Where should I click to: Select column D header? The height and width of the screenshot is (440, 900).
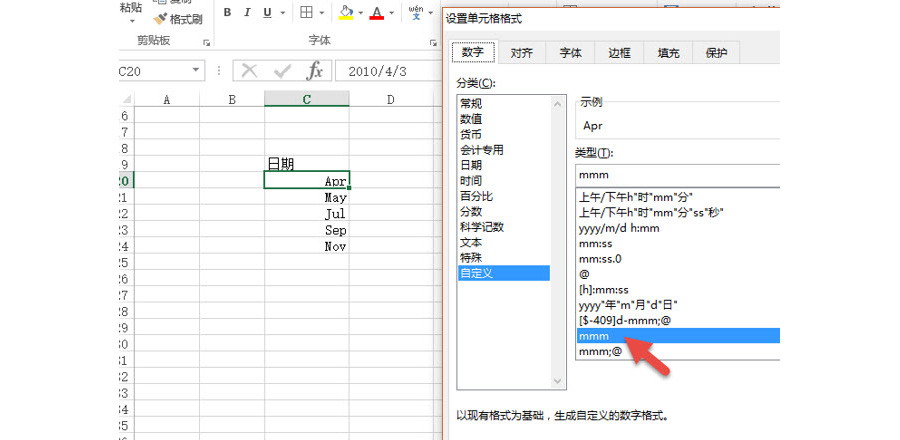click(391, 99)
